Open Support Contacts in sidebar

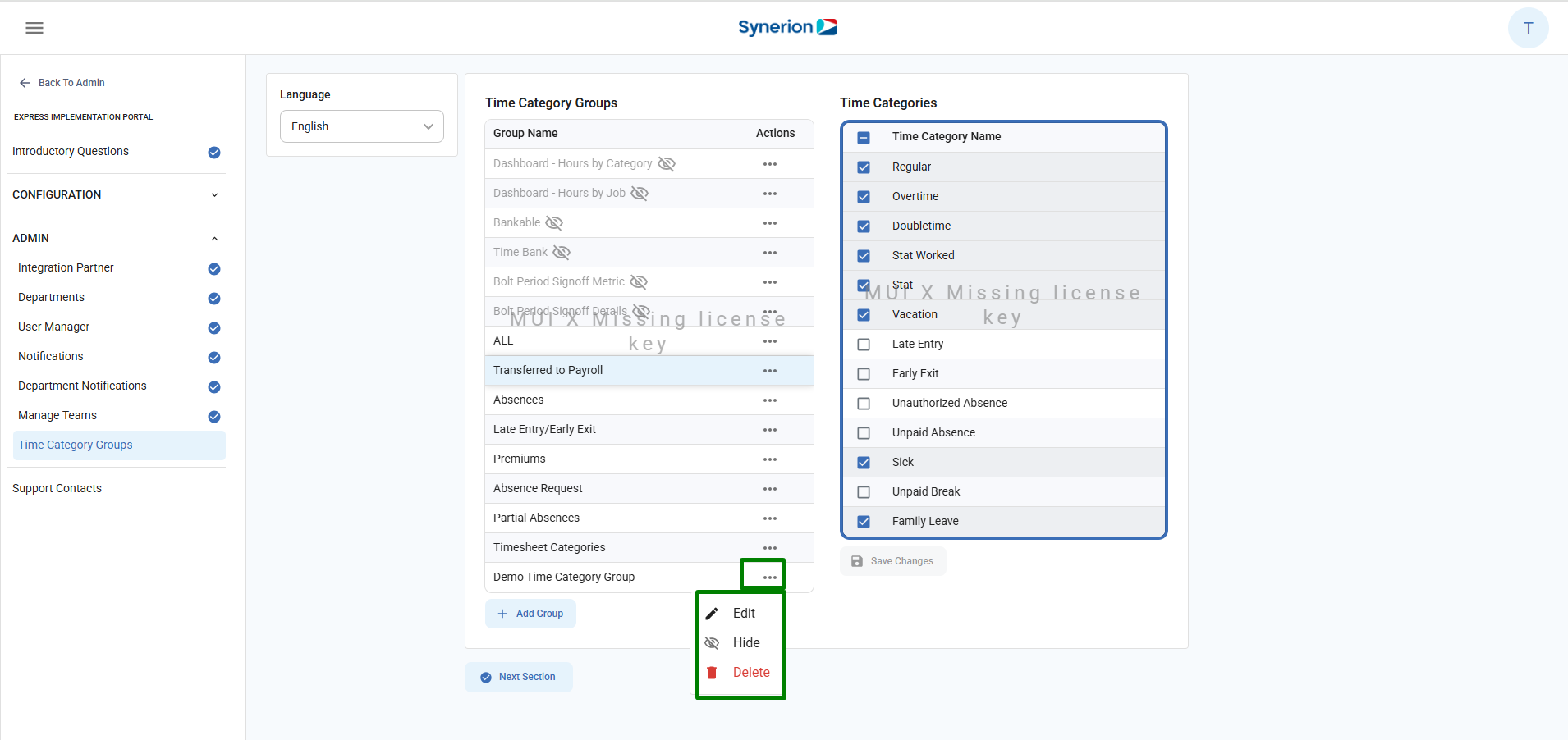(x=57, y=488)
